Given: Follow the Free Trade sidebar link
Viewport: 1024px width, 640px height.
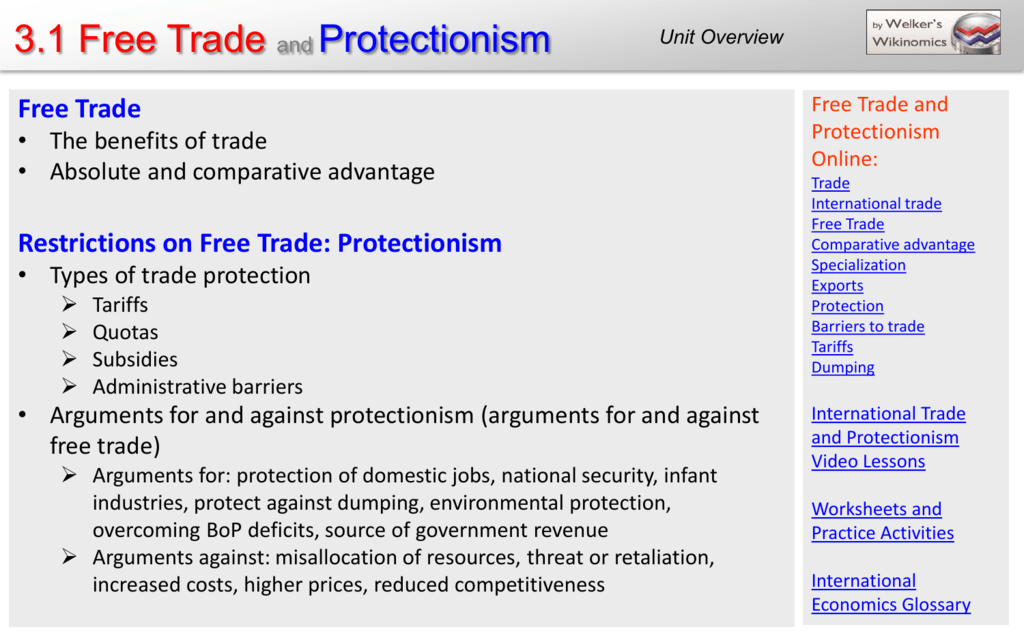Looking at the screenshot, I should (x=847, y=224).
